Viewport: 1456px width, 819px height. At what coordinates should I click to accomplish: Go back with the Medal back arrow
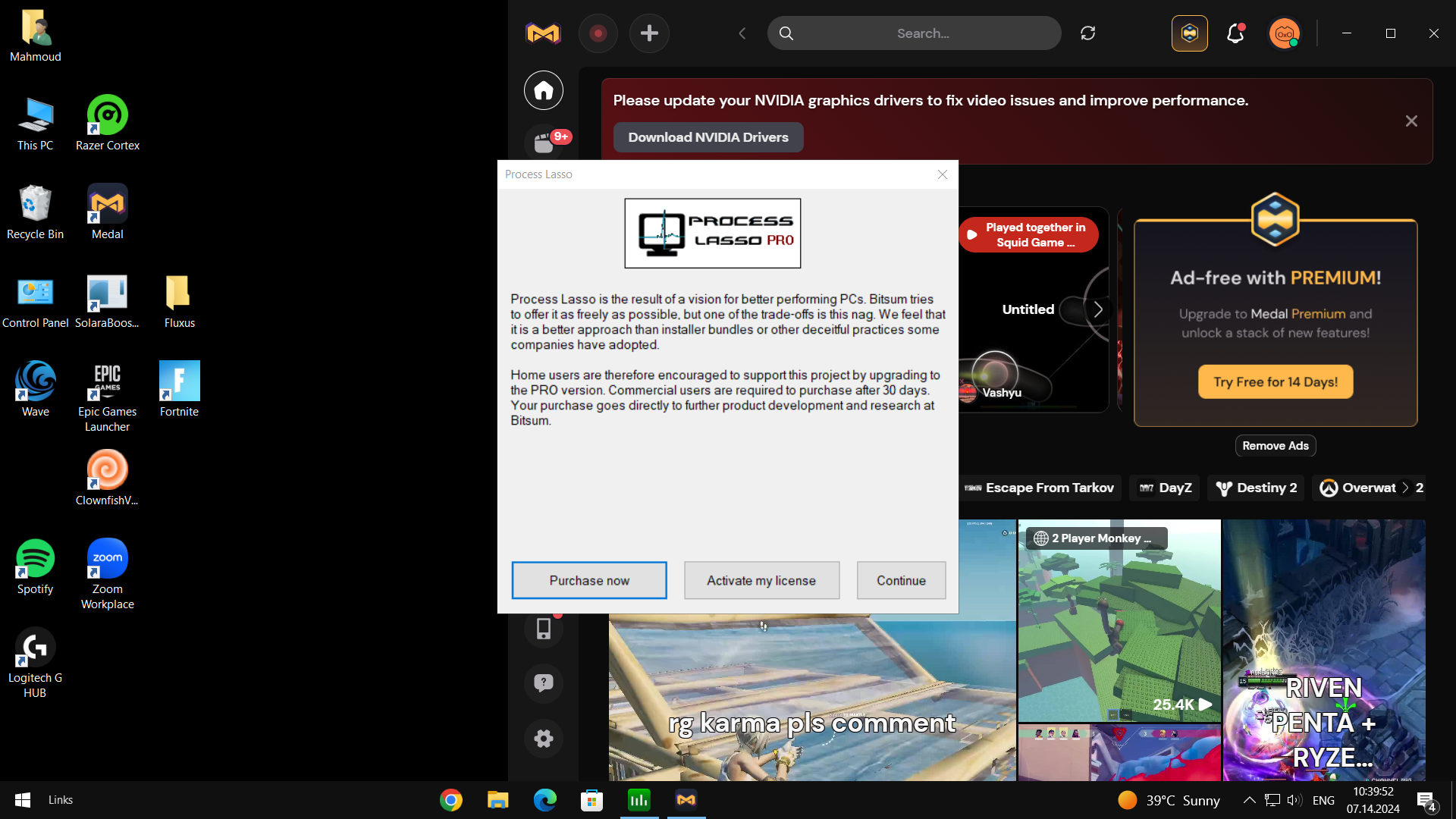pyautogui.click(x=742, y=33)
